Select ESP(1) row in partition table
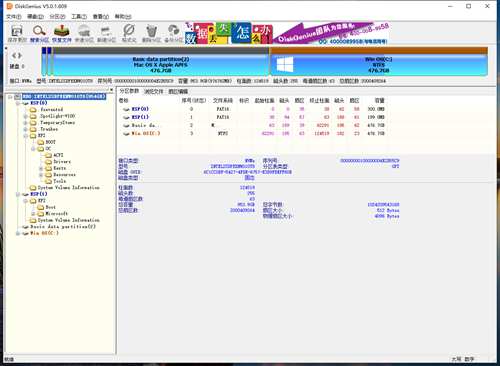 (x=253, y=117)
